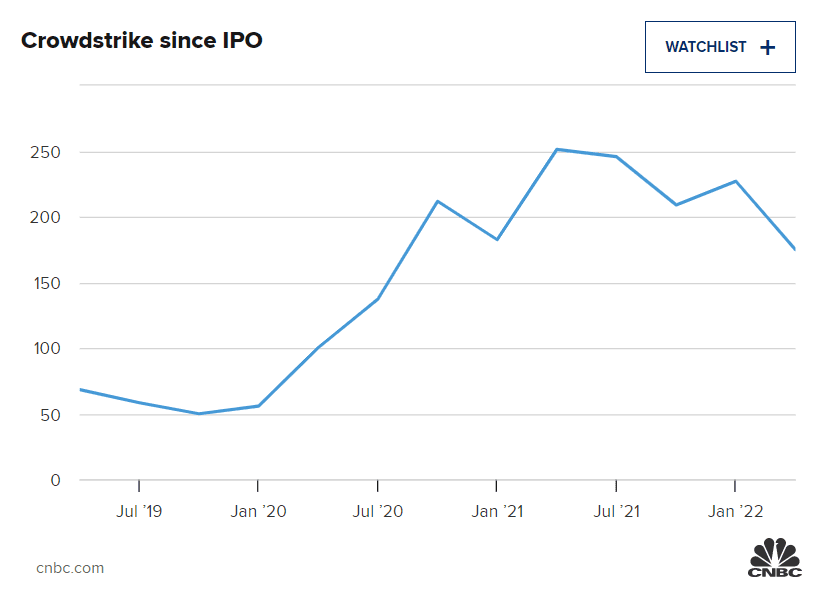Click the 50 y-axis value label
Screen dimensions: 822x593
click(51, 415)
